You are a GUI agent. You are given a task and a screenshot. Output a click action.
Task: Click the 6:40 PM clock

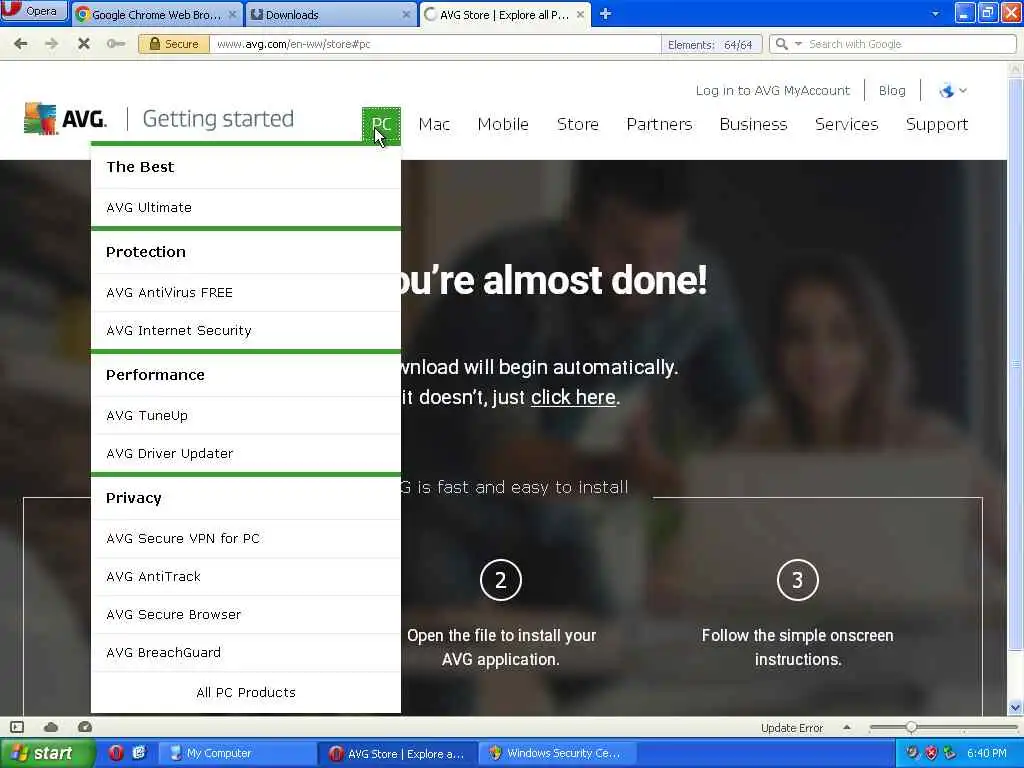pos(987,753)
